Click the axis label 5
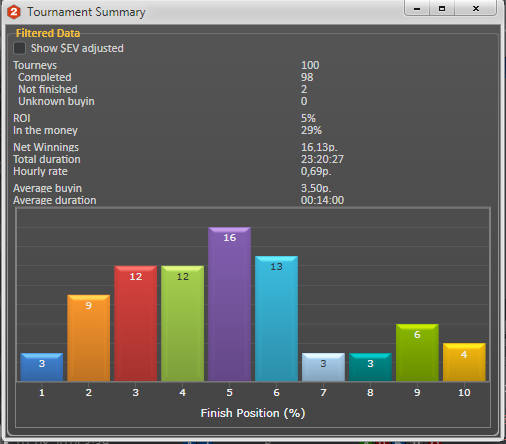506x444 pixels. click(229, 392)
